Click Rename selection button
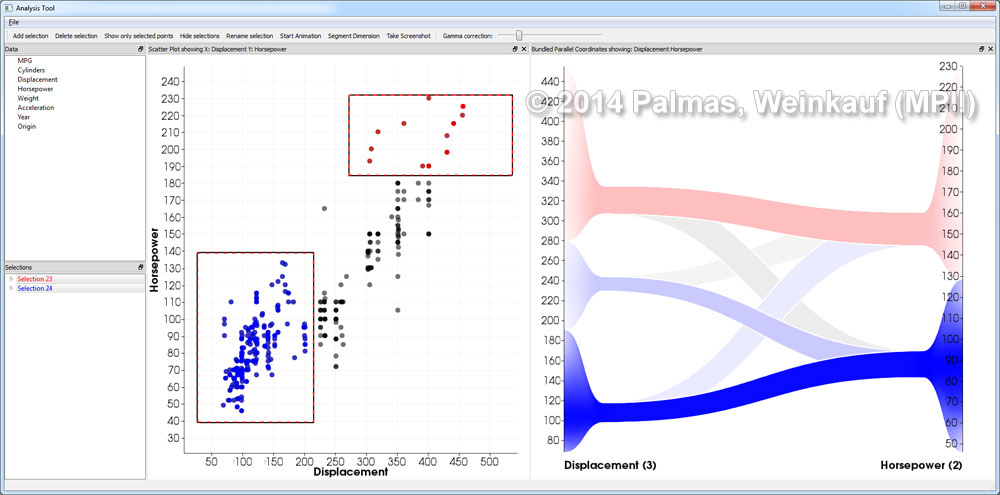Viewport: 1000px width, 495px height. (249, 36)
